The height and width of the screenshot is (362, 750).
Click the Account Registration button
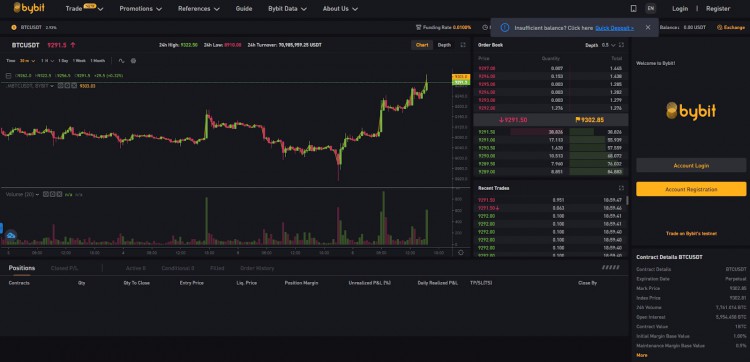pos(691,189)
